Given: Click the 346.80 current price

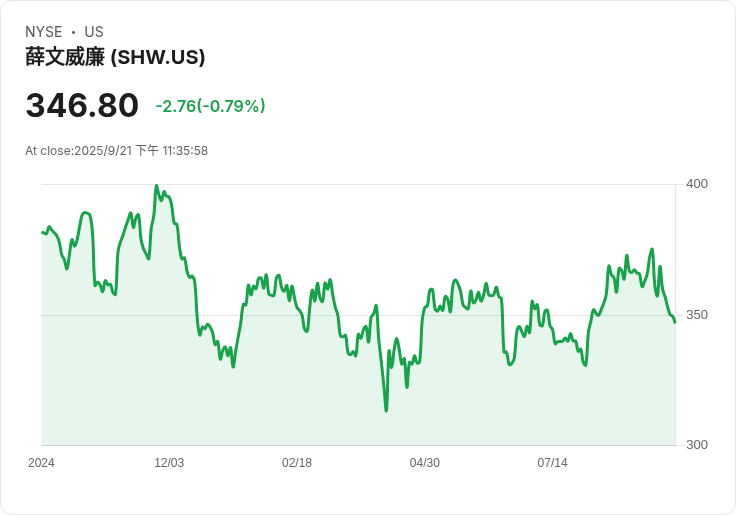Looking at the screenshot, I should pos(82,105).
